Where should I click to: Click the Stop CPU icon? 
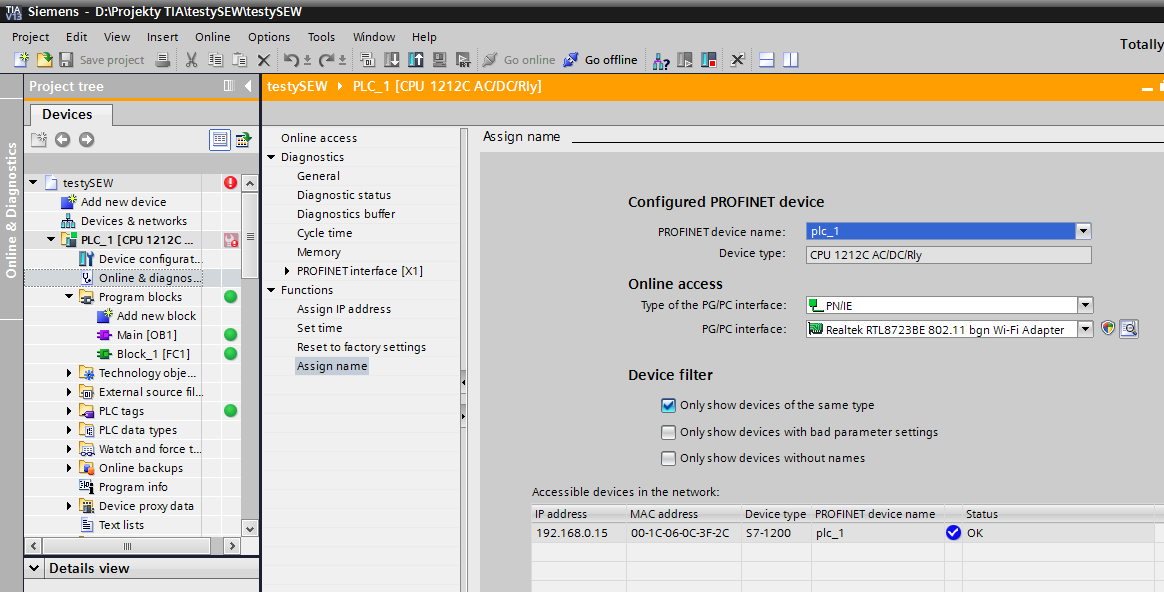(x=709, y=59)
